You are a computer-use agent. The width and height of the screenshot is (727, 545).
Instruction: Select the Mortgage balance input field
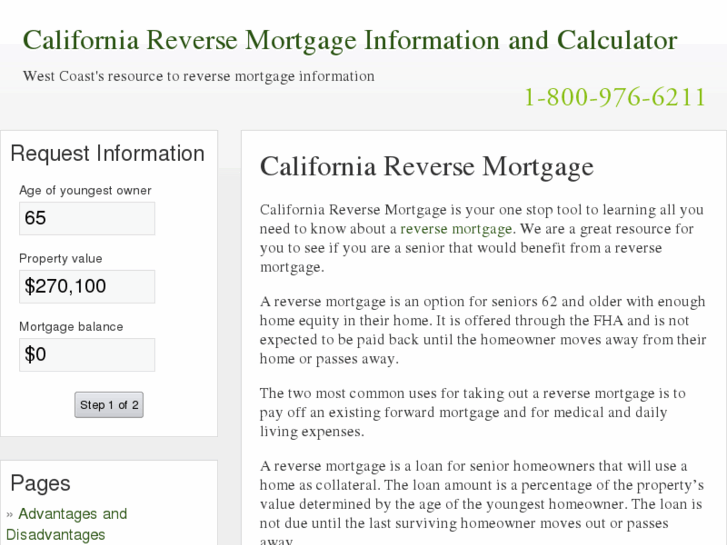click(x=87, y=354)
